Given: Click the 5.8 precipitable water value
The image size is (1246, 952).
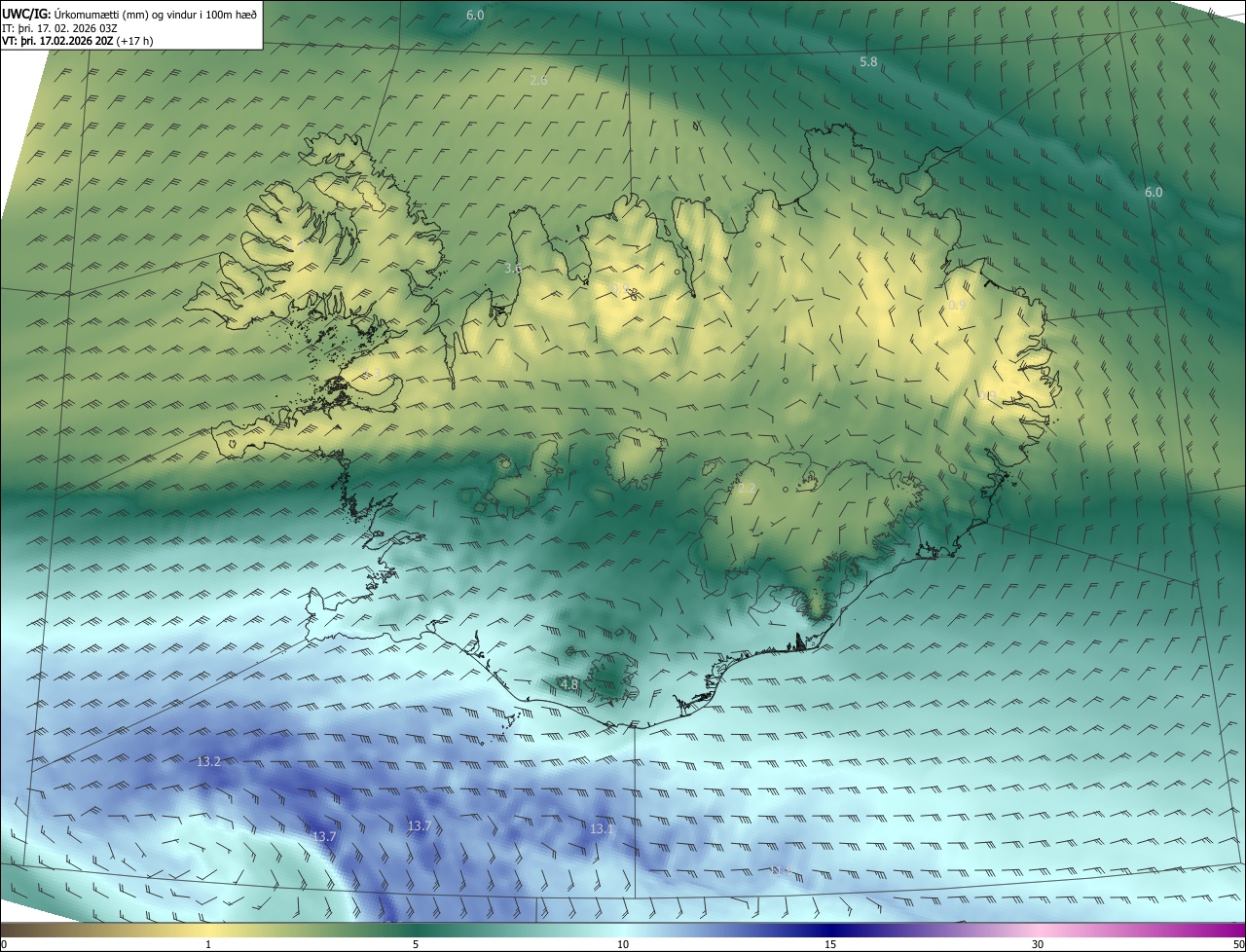Looking at the screenshot, I should [868, 61].
